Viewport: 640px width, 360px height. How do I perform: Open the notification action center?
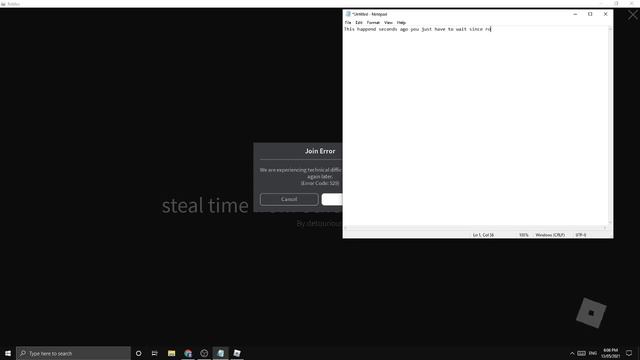pyautogui.click(x=629, y=353)
